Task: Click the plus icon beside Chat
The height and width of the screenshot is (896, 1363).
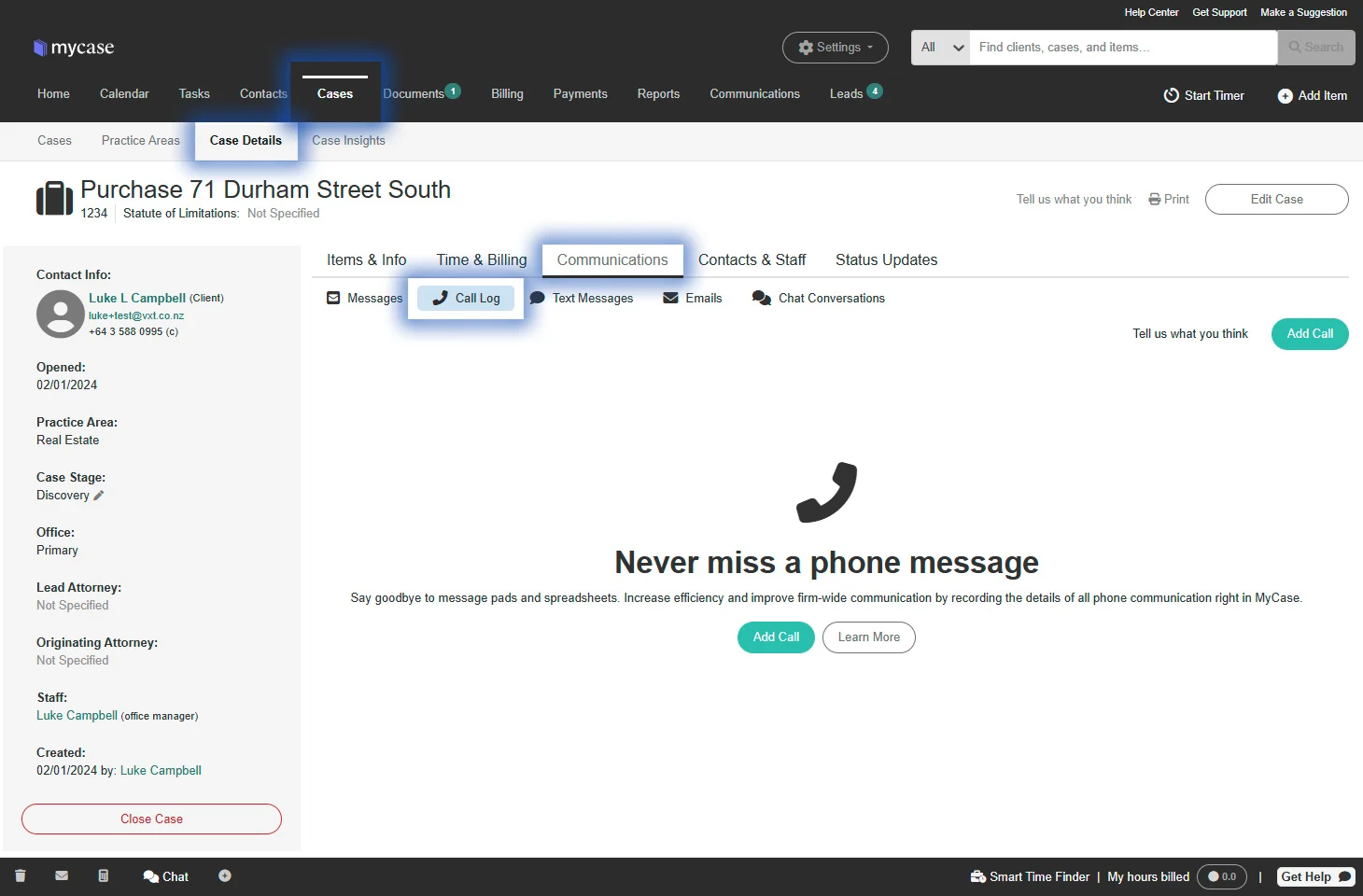Action: [225, 876]
